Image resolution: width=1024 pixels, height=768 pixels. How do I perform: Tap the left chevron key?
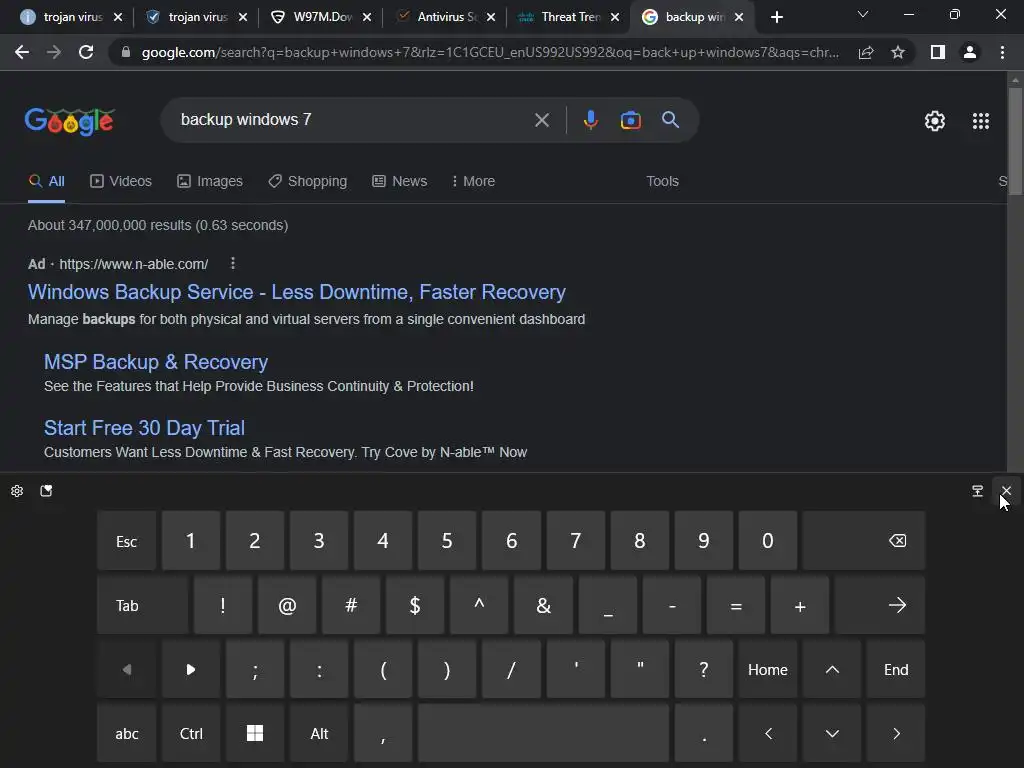point(768,733)
